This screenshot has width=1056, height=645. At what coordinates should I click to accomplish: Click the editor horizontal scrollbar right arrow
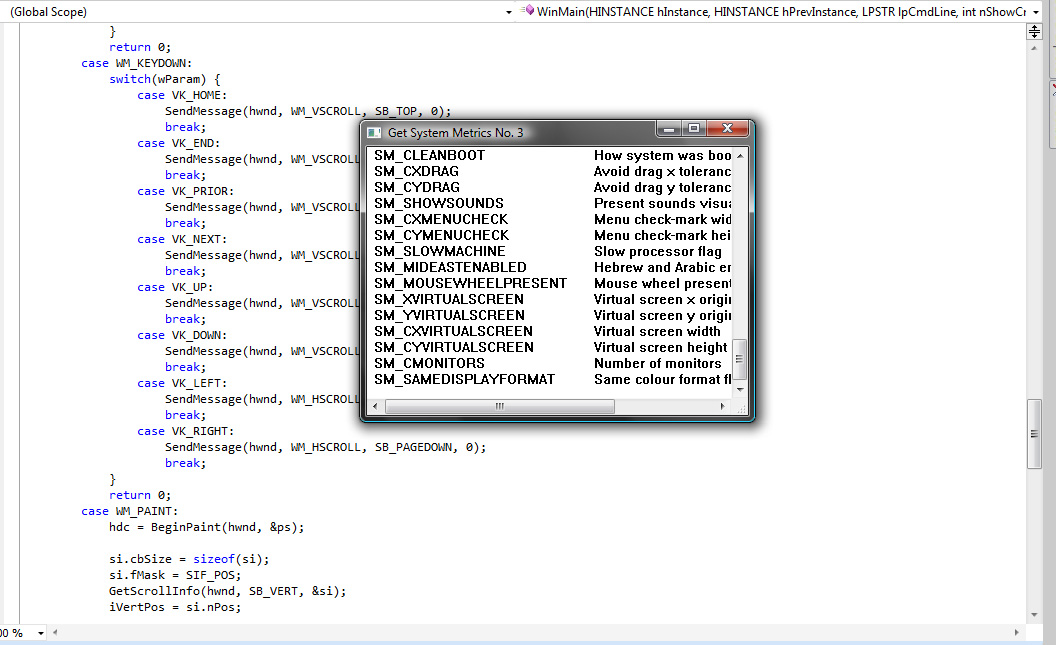tap(1017, 632)
